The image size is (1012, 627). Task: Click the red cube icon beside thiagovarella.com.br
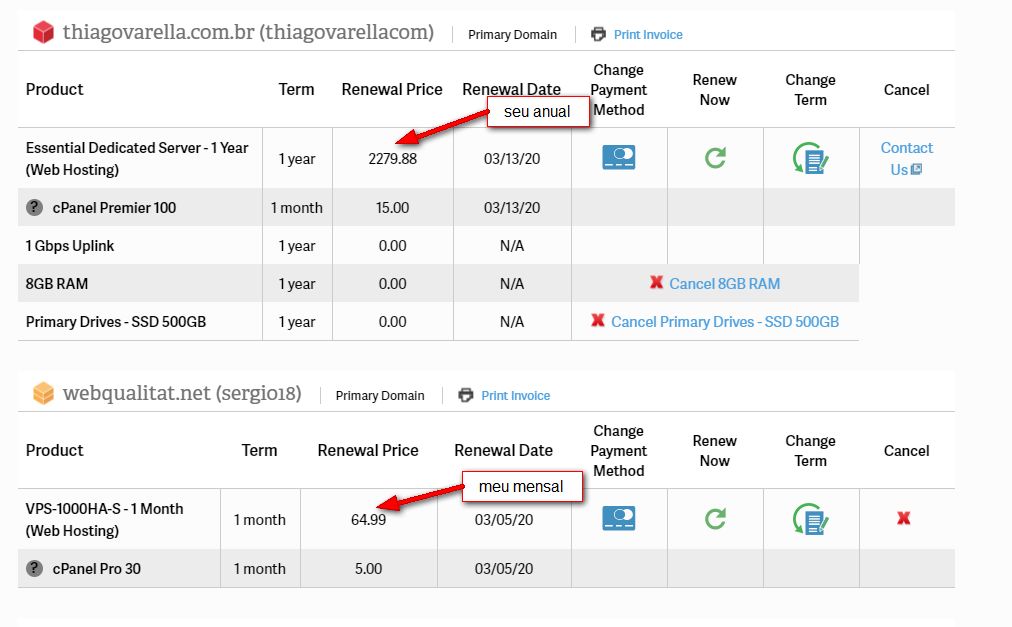[x=43, y=33]
